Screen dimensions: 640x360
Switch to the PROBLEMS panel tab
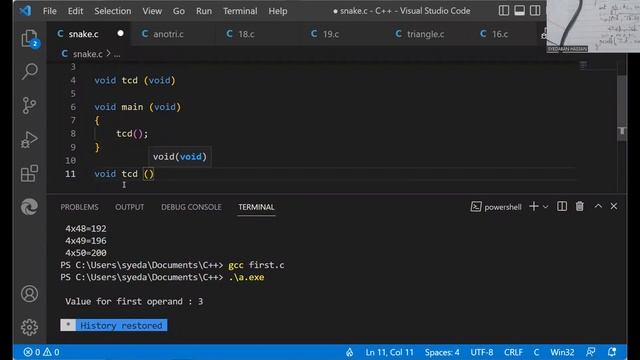pyautogui.click(x=79, y=207)
